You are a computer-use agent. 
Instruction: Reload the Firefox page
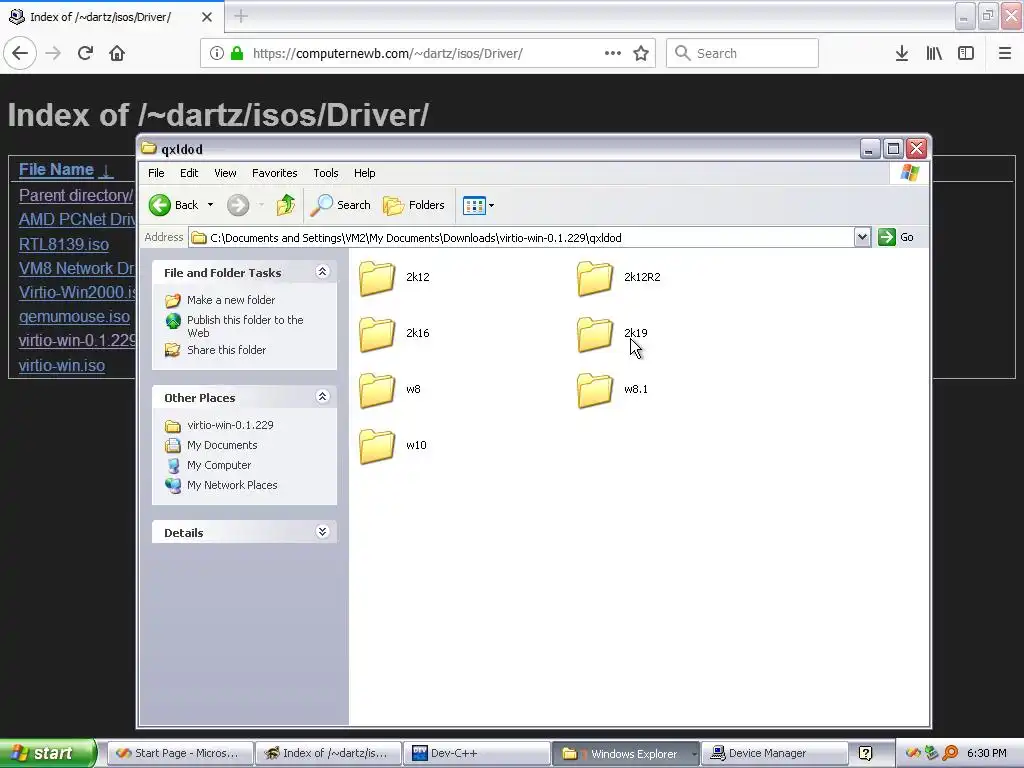click(x=85, y=53)
